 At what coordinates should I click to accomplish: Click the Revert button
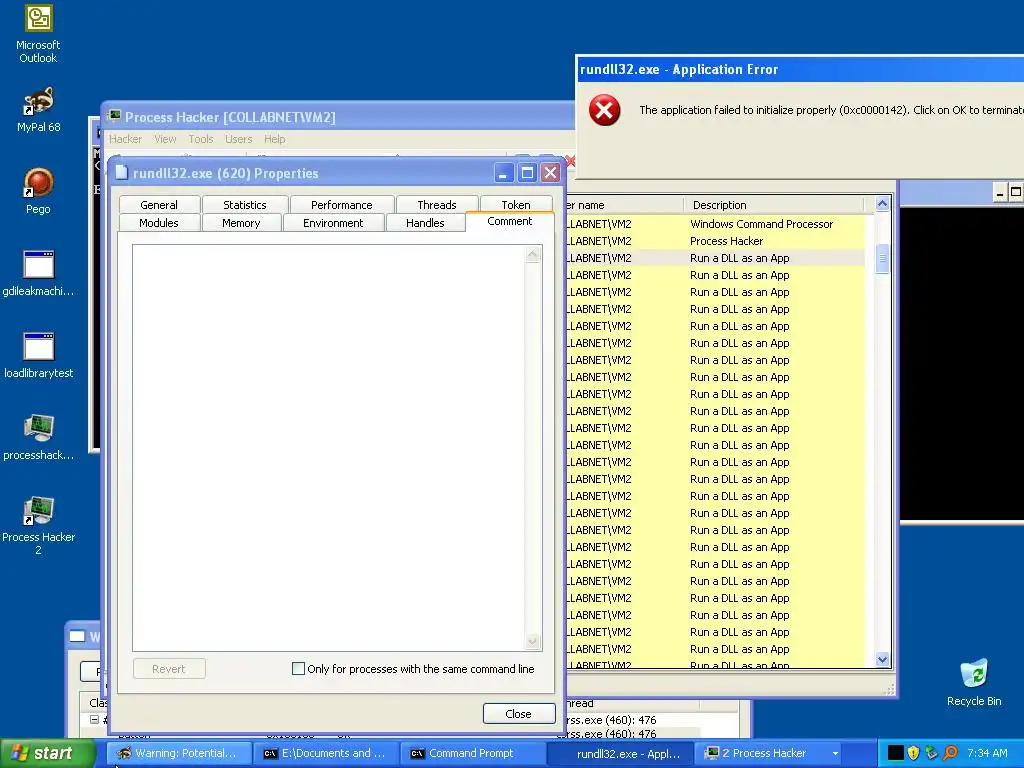tap(168, 669)
